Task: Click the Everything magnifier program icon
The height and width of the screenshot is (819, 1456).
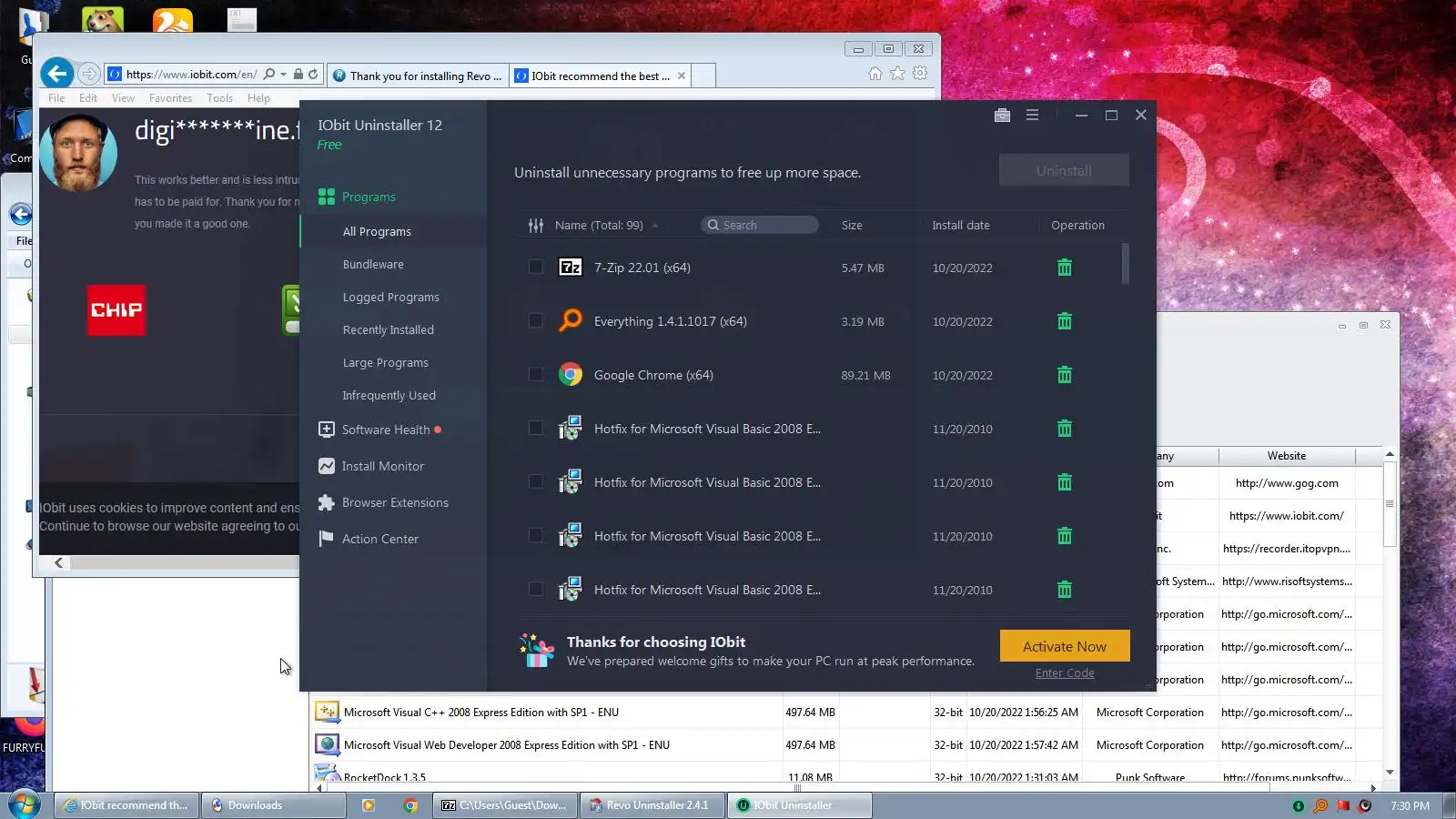Action: pos(571,320)
